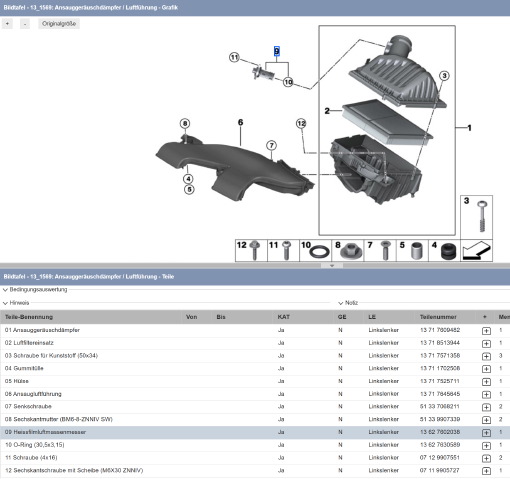Open thumbnail 8 hex nut icon
This screenshot has width=510, height=479.
[x=348, y=250]
